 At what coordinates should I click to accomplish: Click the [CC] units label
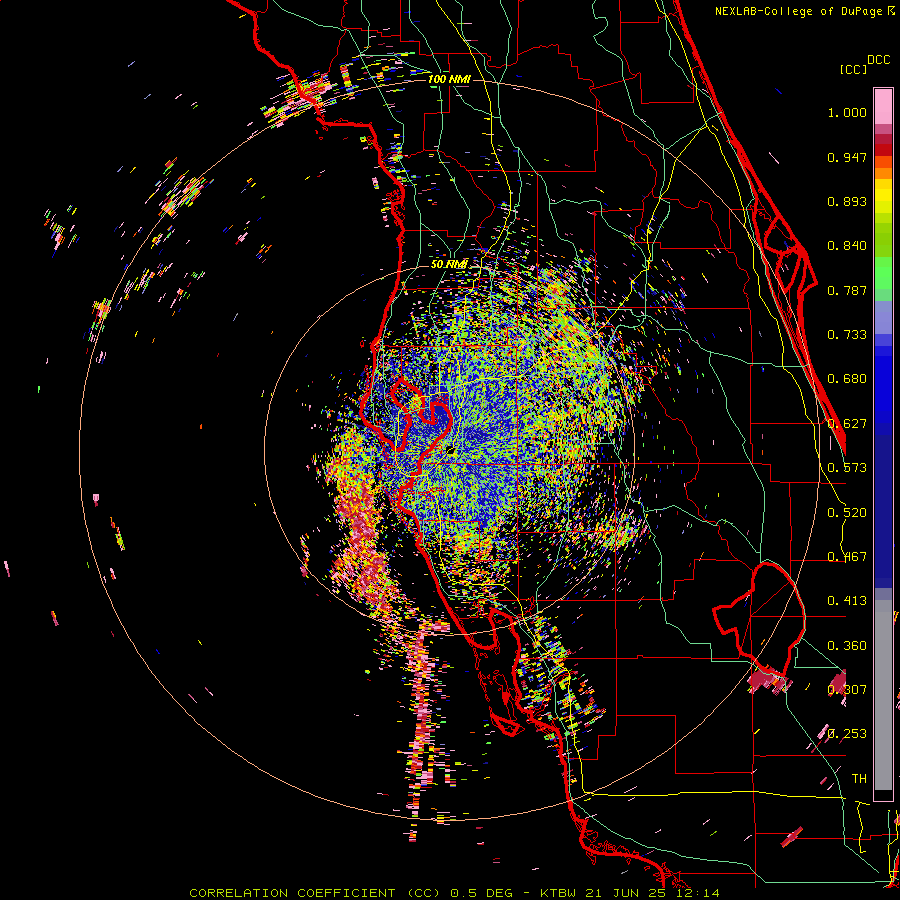tap(853, 69)
